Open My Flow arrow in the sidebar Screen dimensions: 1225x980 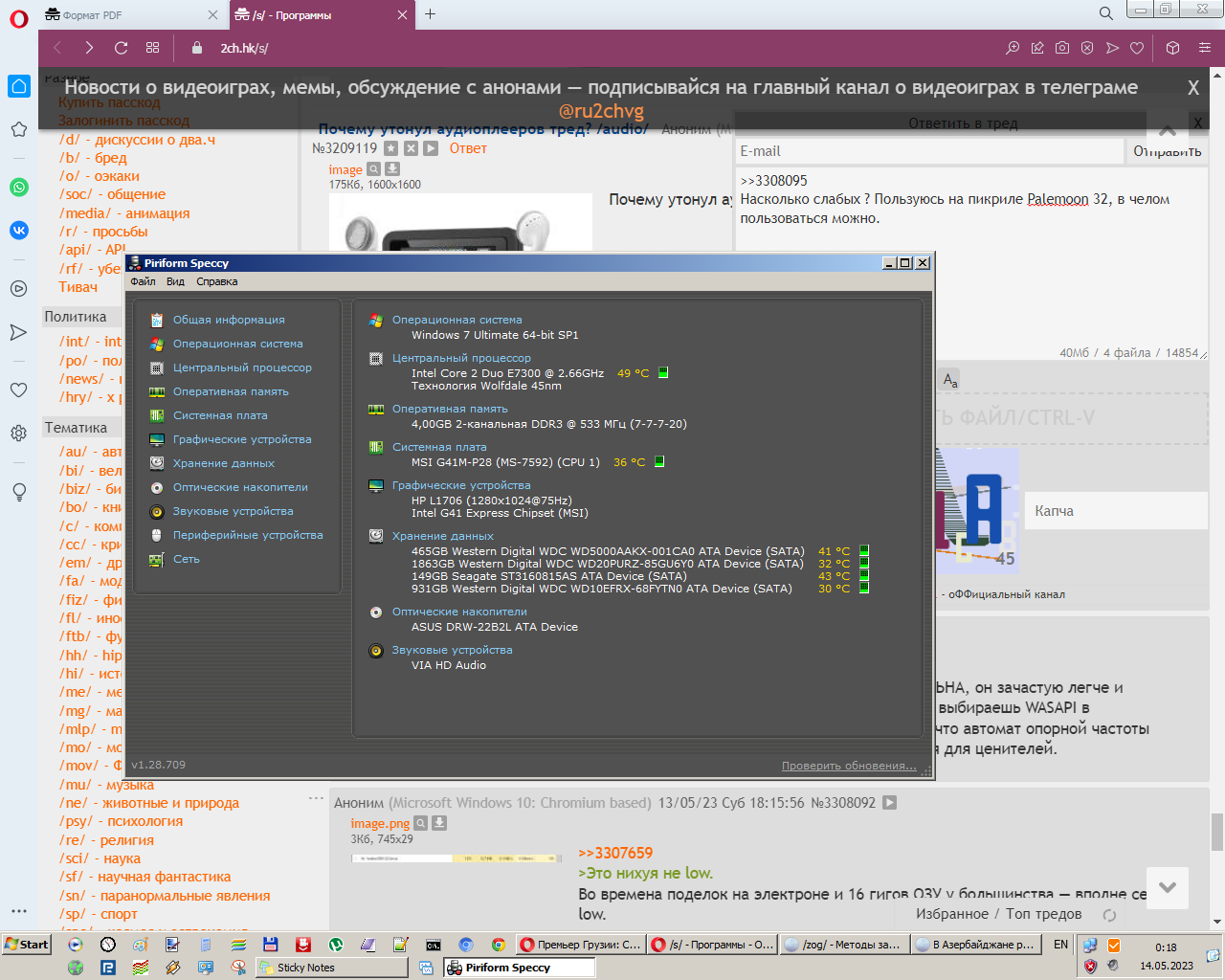(19, 332)
